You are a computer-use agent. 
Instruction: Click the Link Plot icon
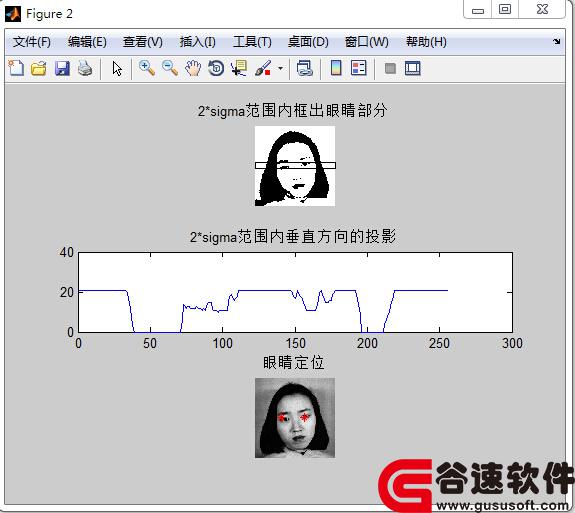coord(304,68)
